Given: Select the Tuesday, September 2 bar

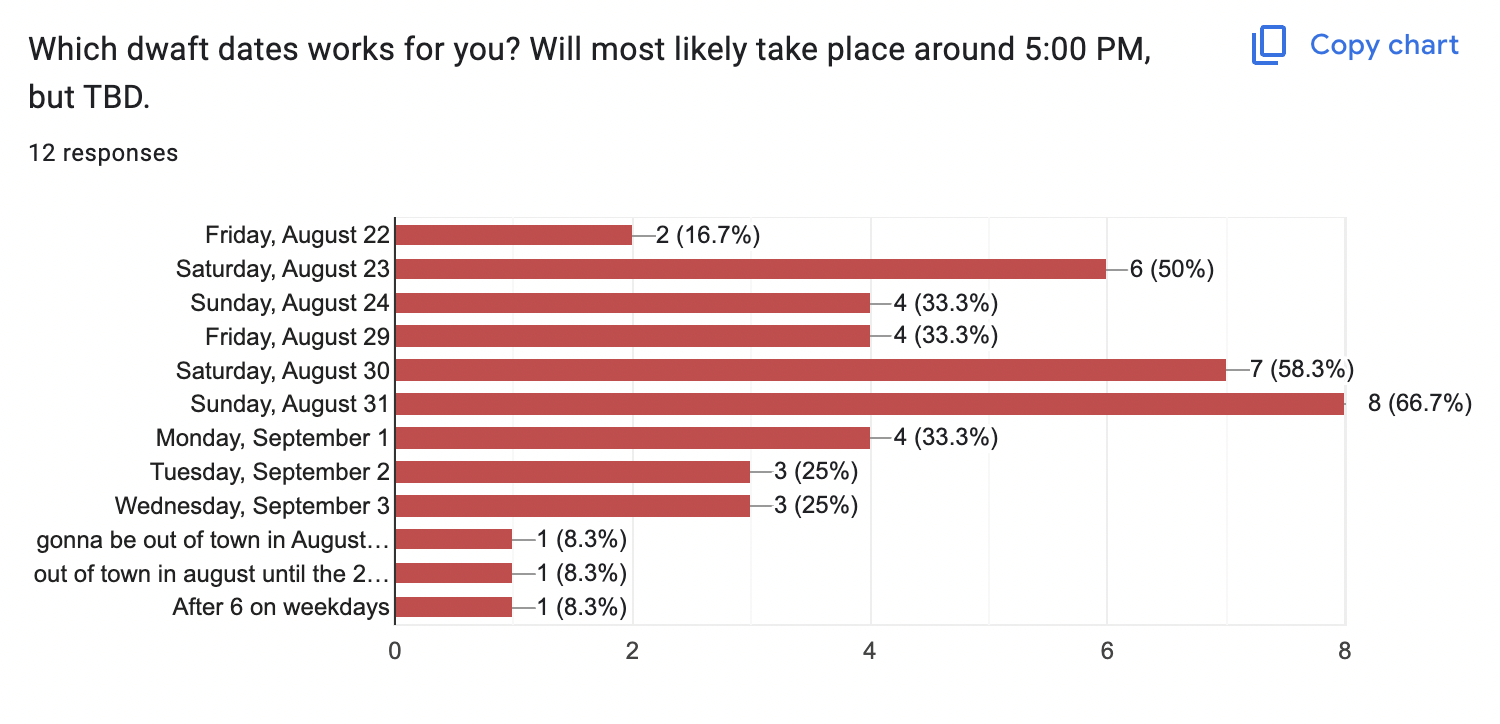Looking at the screenshot, I should click(x=573, y=472).
